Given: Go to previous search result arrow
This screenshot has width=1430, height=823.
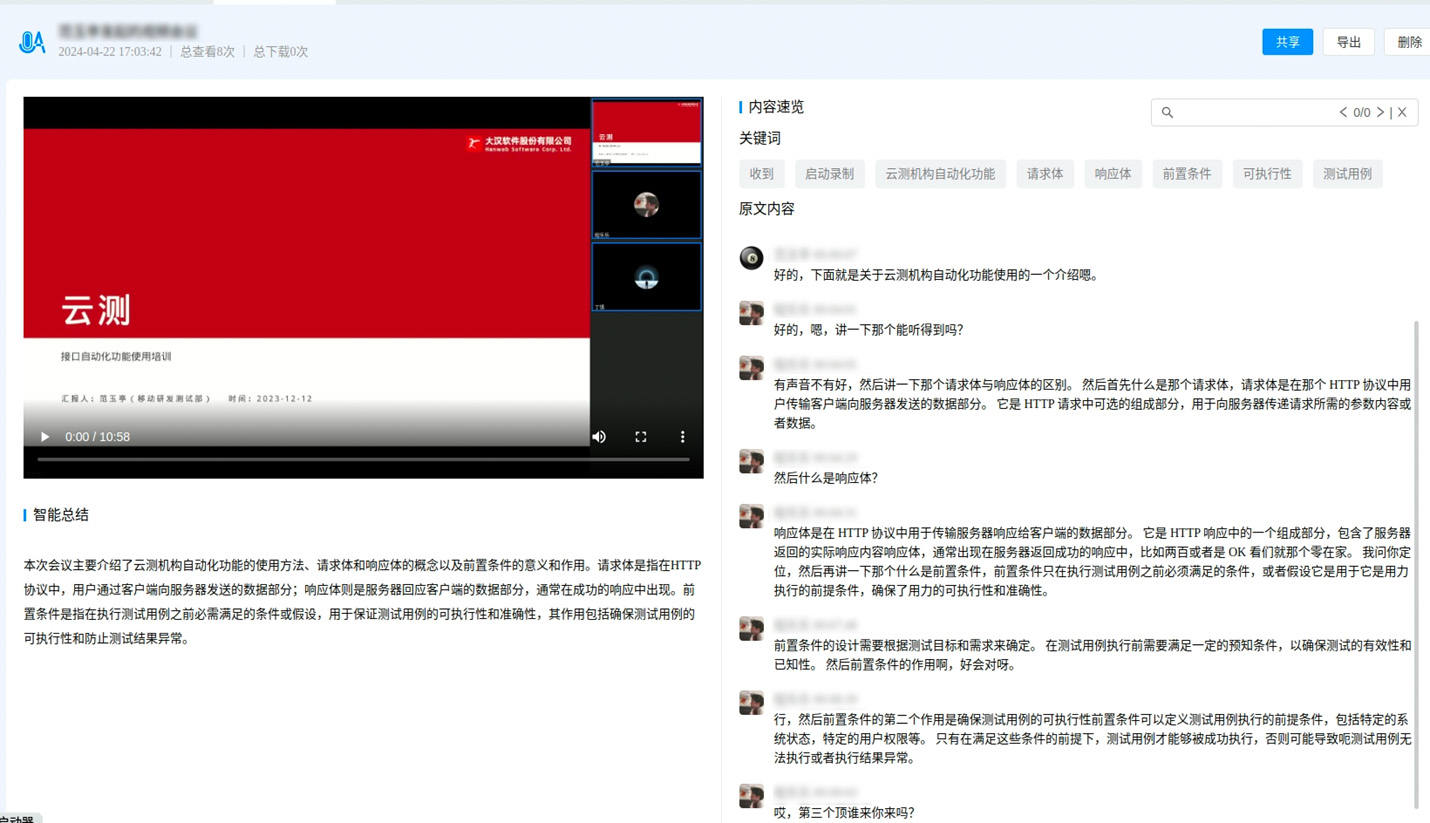Looking at the screenshot, I should [x=1343, y=113].
